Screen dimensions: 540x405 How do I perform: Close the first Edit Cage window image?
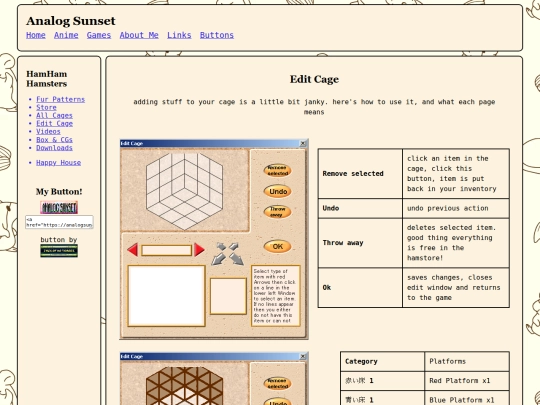pyautogui.click(x=303, y=144)
